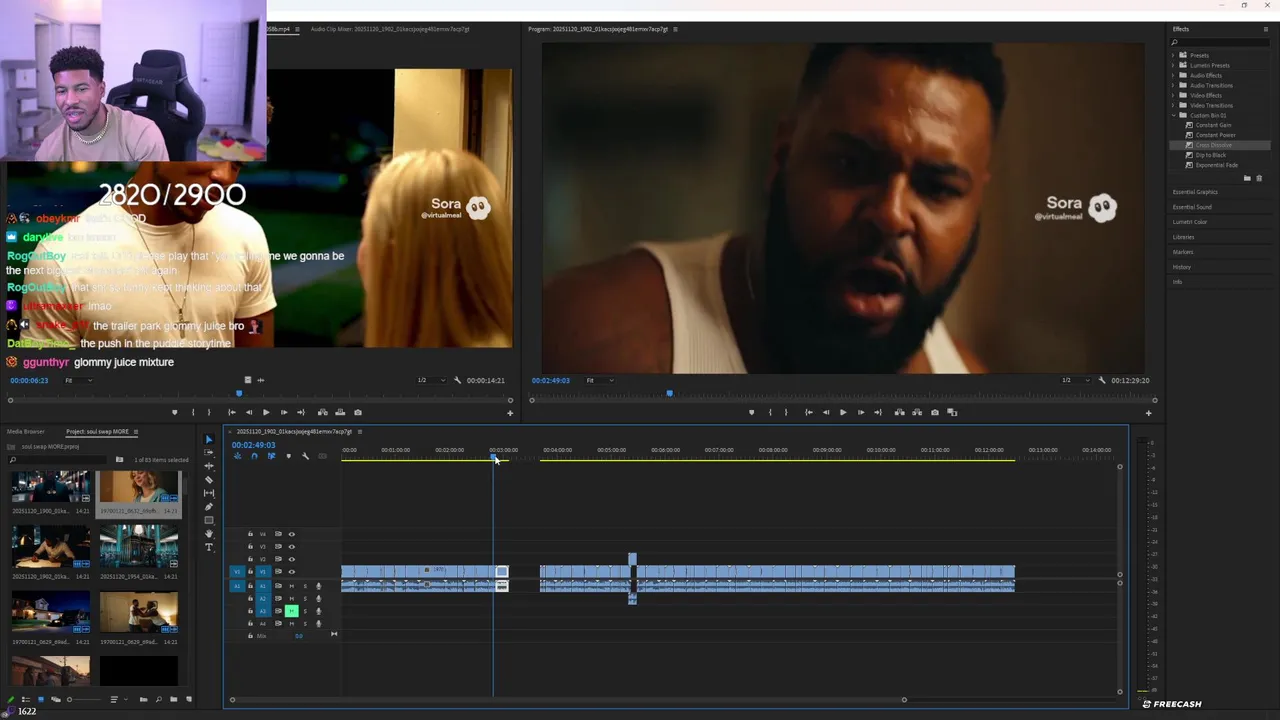Screen dimensions: 1280x720
Task: Collapse Custom Bin 01 folder
Action: [1173, 115]
